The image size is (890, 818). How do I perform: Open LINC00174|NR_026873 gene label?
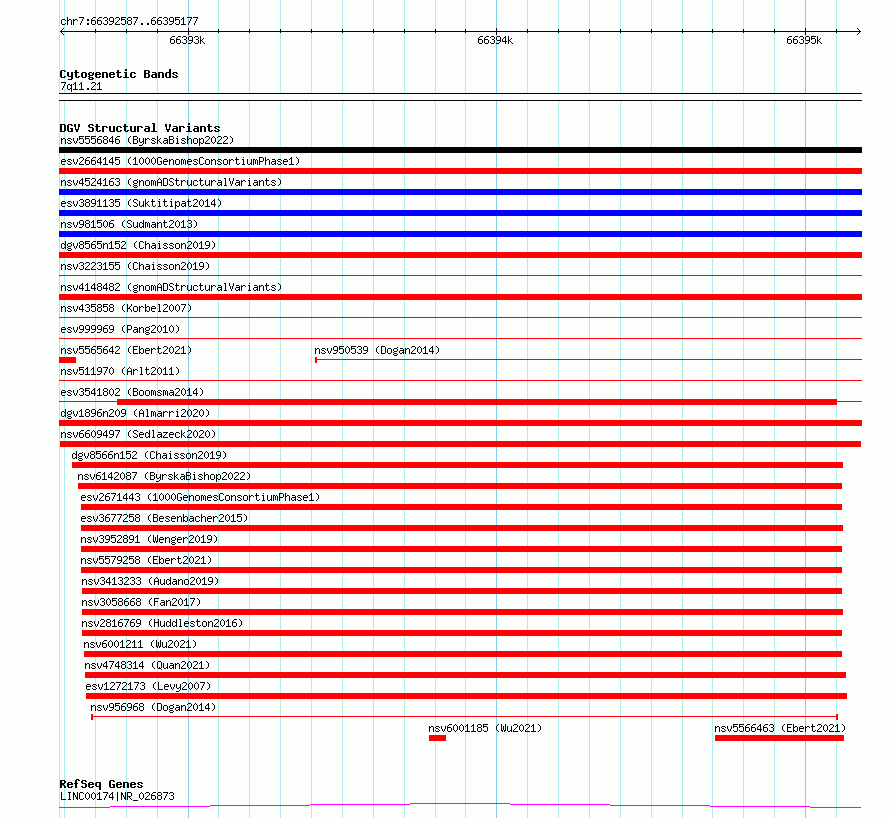tap(117, 796)
